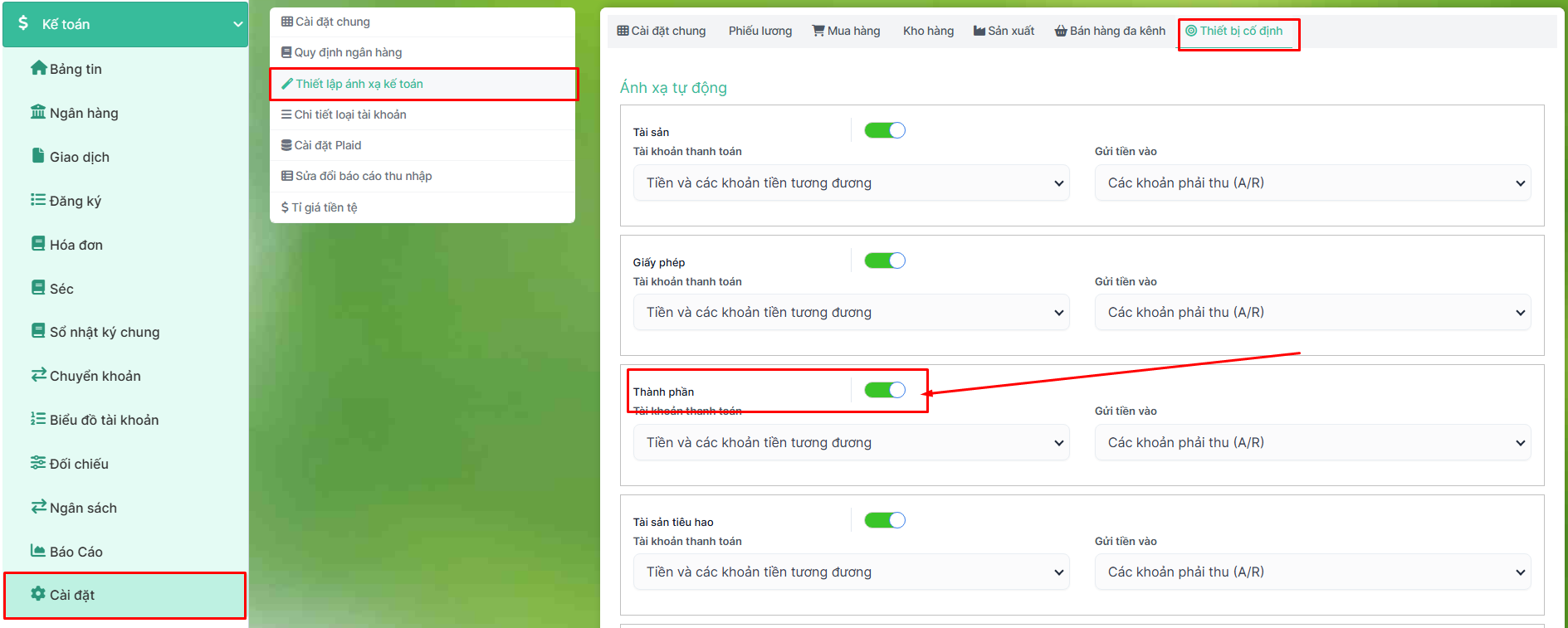Switch to the Kho hàng tab

point(928,31)
